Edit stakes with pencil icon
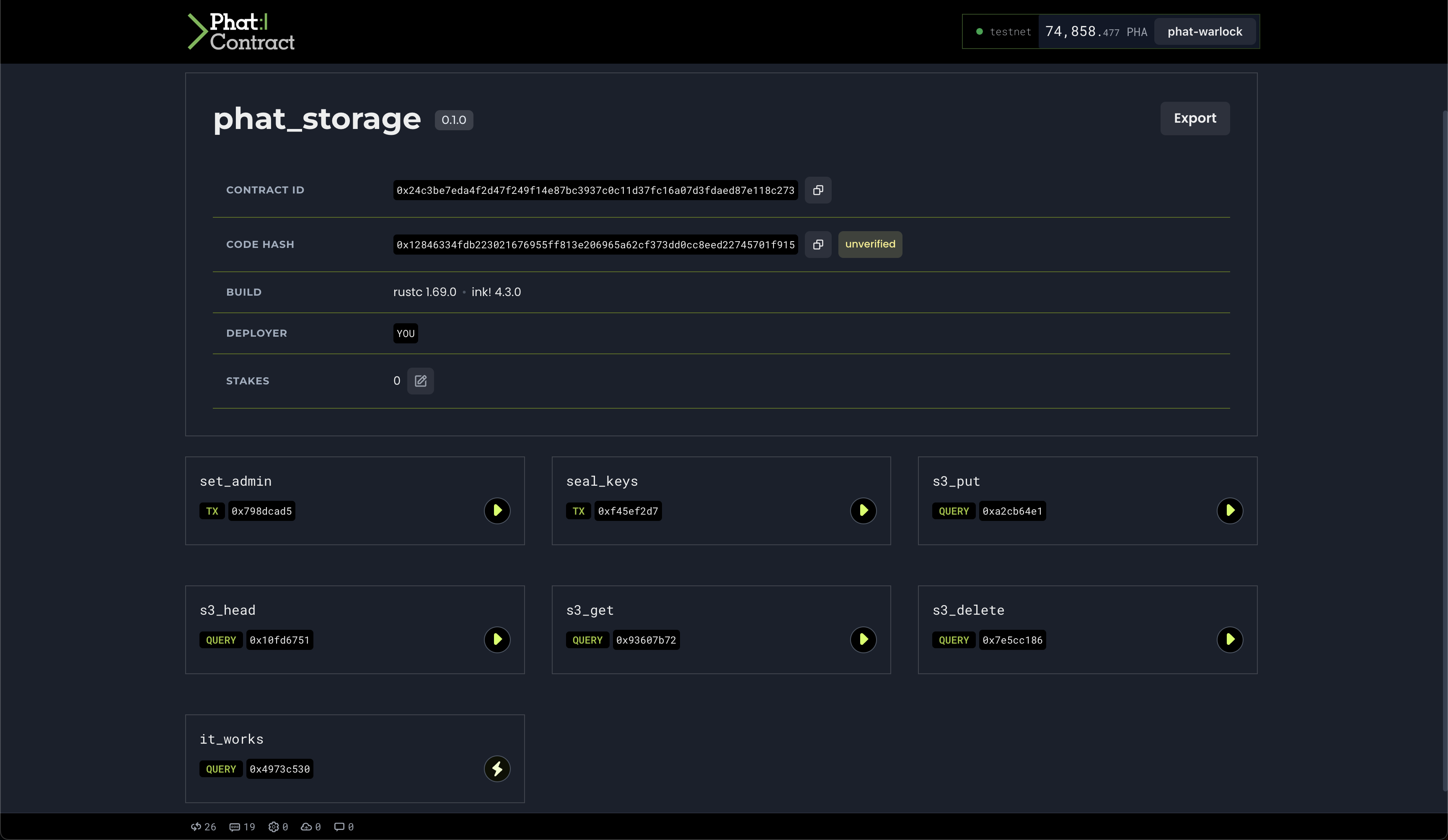1448x840 pixels. click(x=420, y=381)
